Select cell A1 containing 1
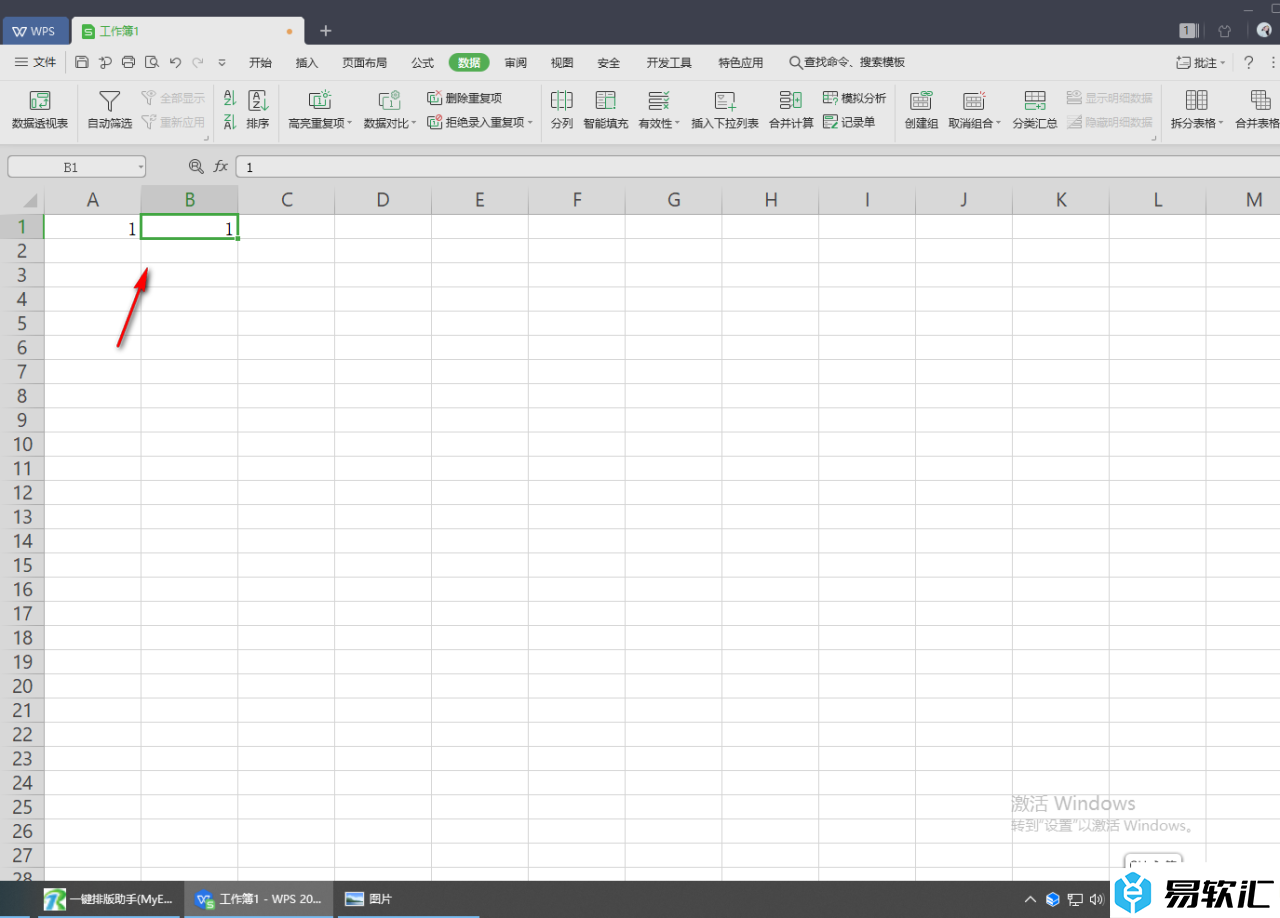 coord(92,228)
